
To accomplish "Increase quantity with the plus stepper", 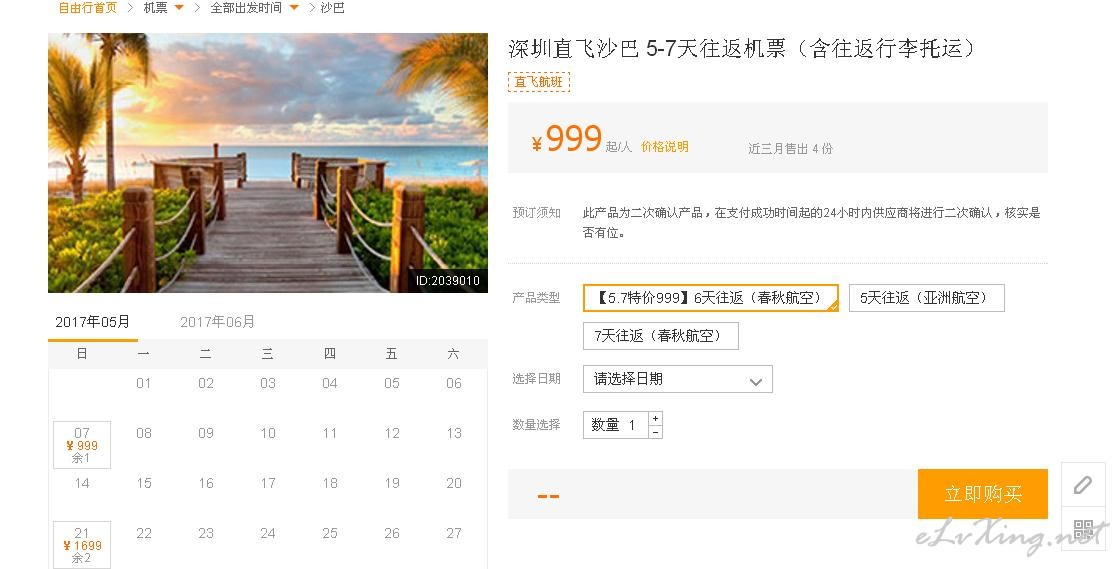I will [655, 418].
